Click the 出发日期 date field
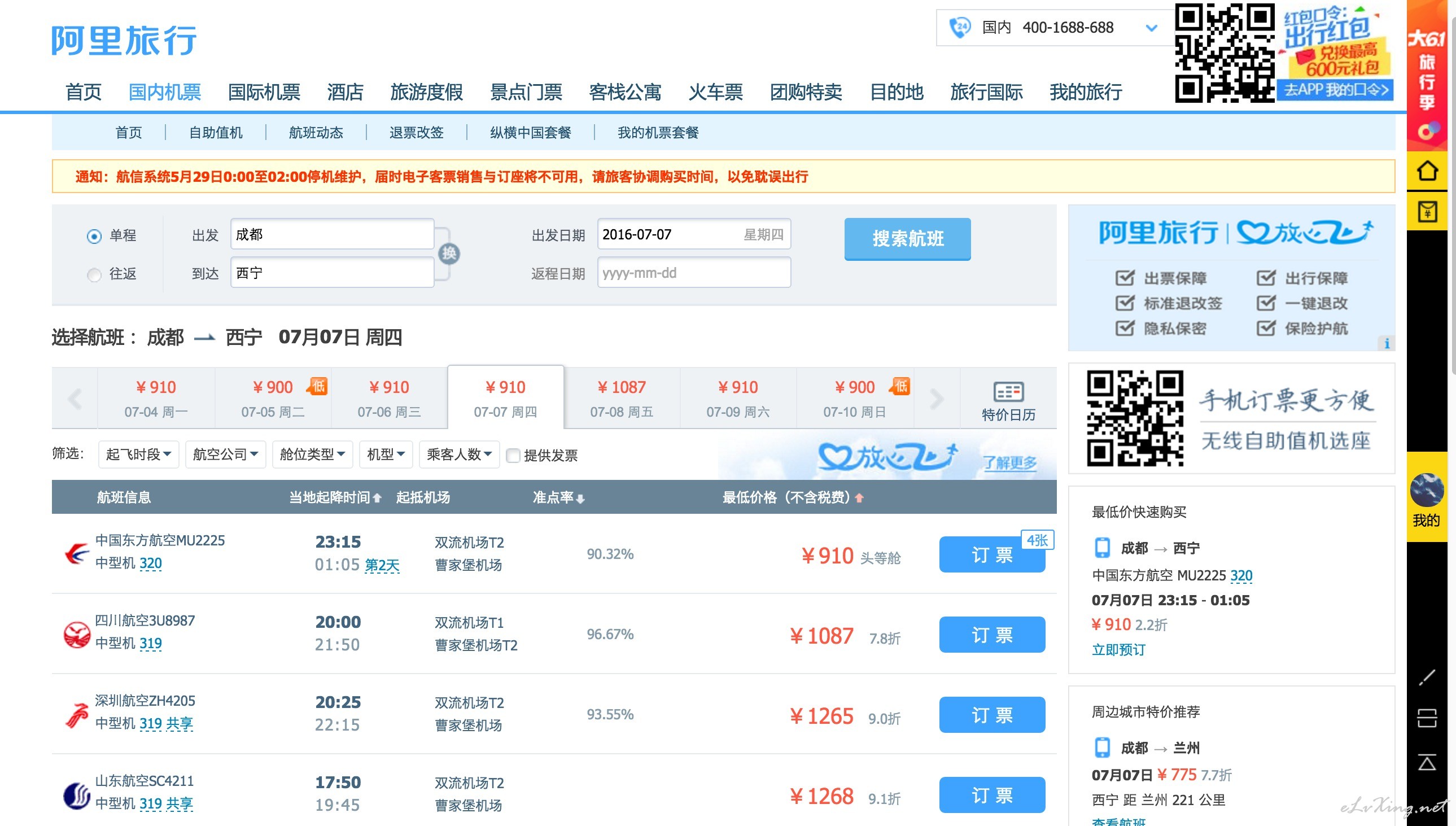This screenshot has width=1456, height=826. point(694,234)
